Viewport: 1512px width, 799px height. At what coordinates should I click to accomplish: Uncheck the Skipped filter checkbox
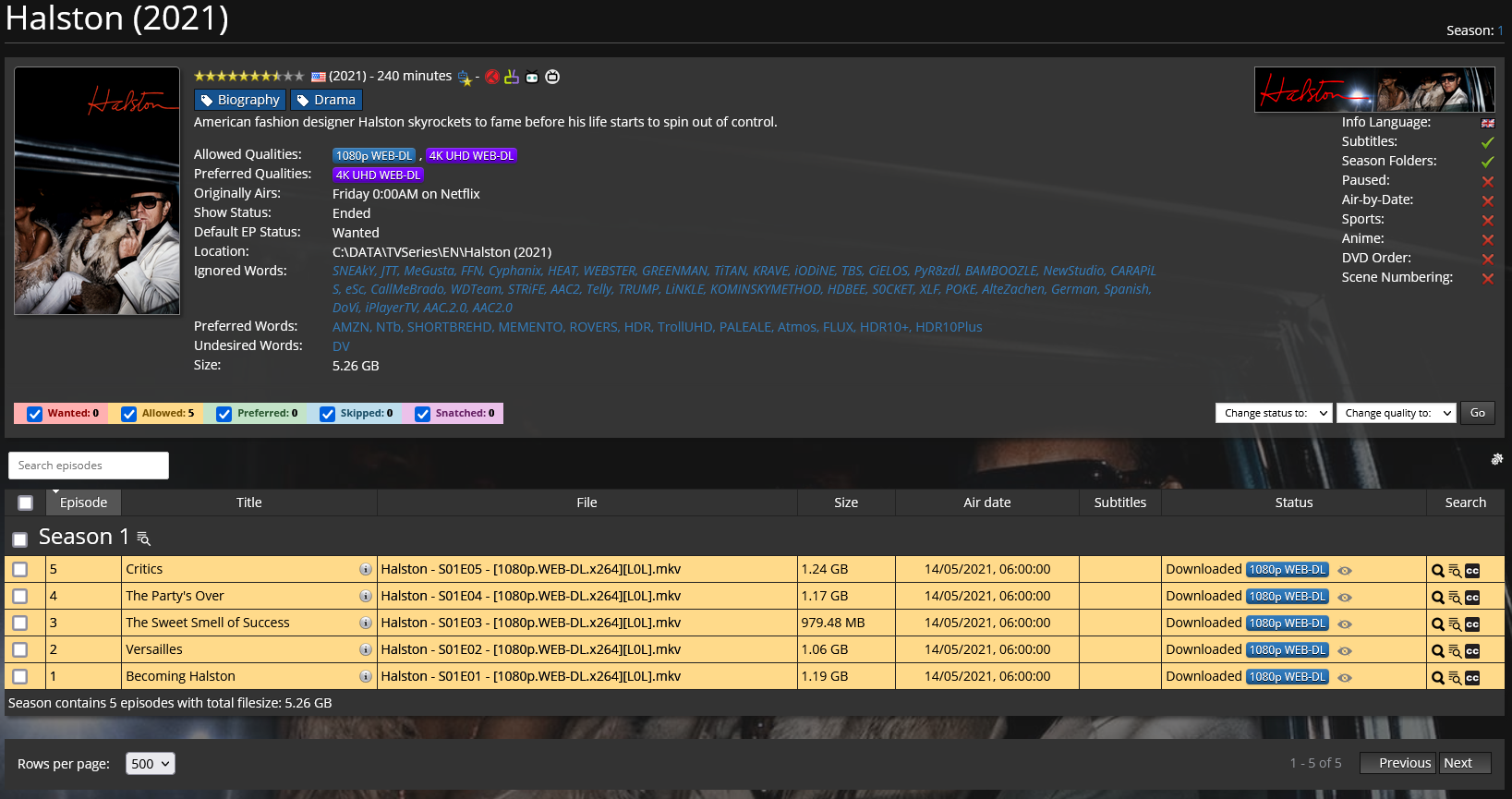pyautogui.click(x=327, y=414)
